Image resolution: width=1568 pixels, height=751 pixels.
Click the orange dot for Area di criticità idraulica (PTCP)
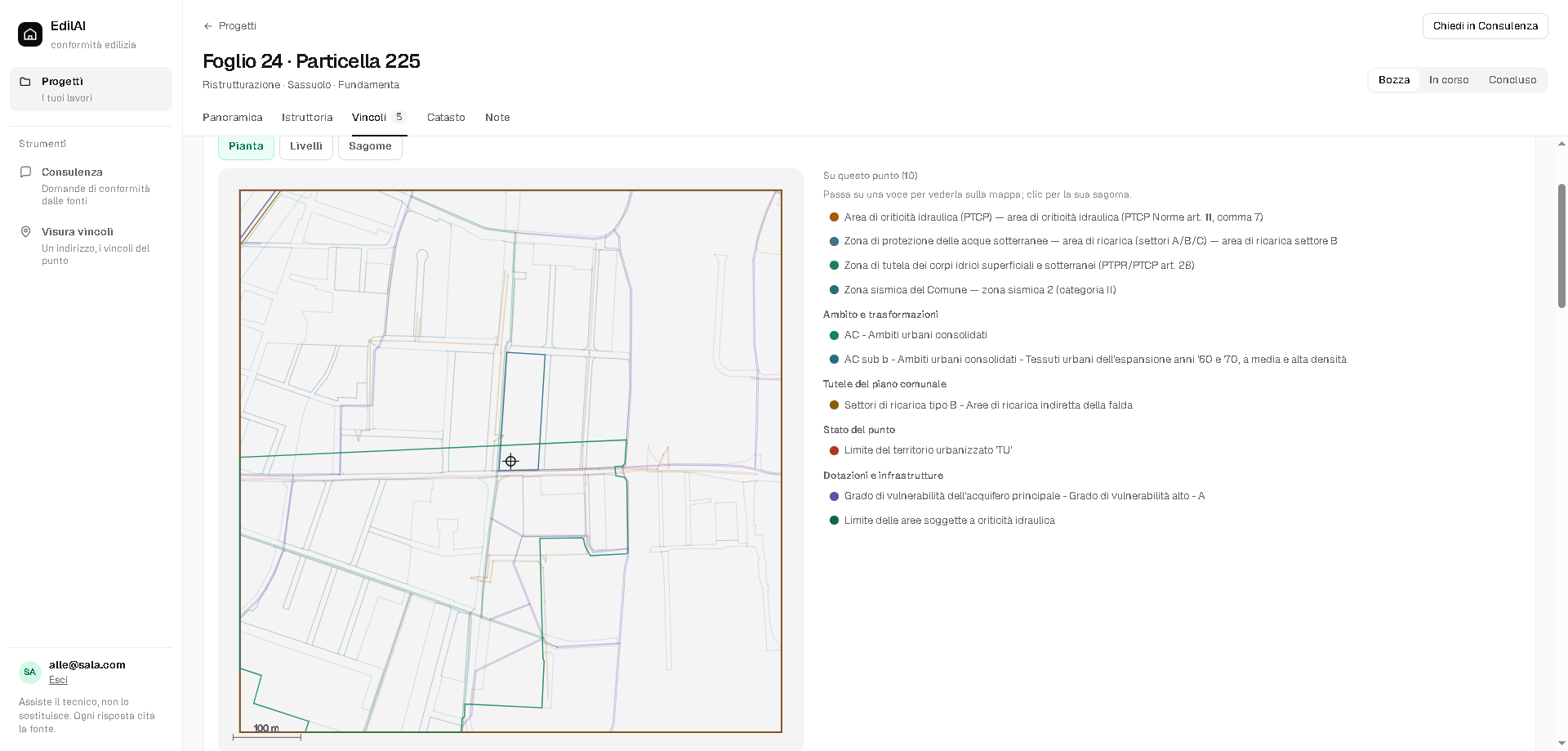tap(834, 217)
